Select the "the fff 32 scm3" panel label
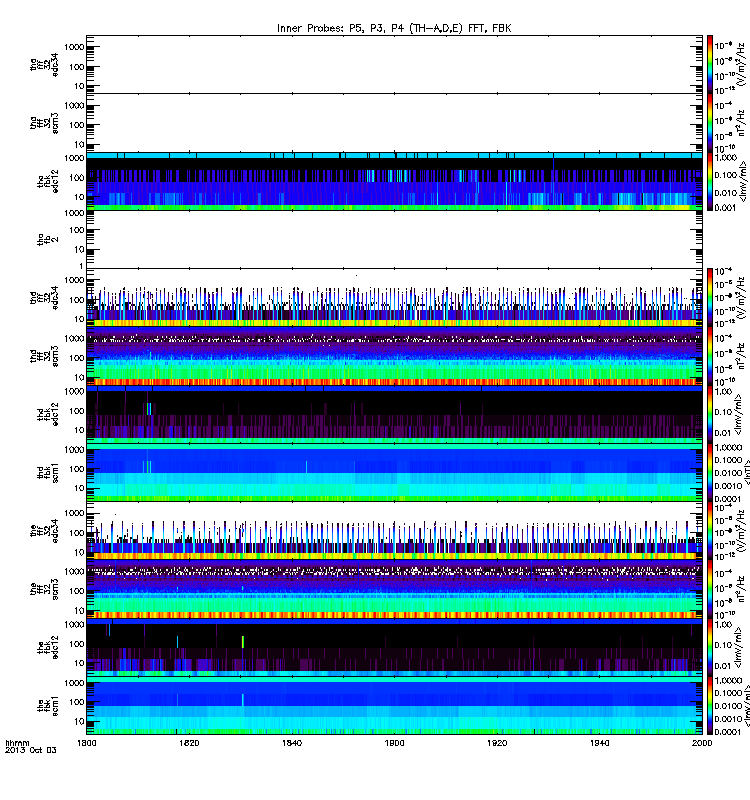750x800 pixels. click(44, 589)
